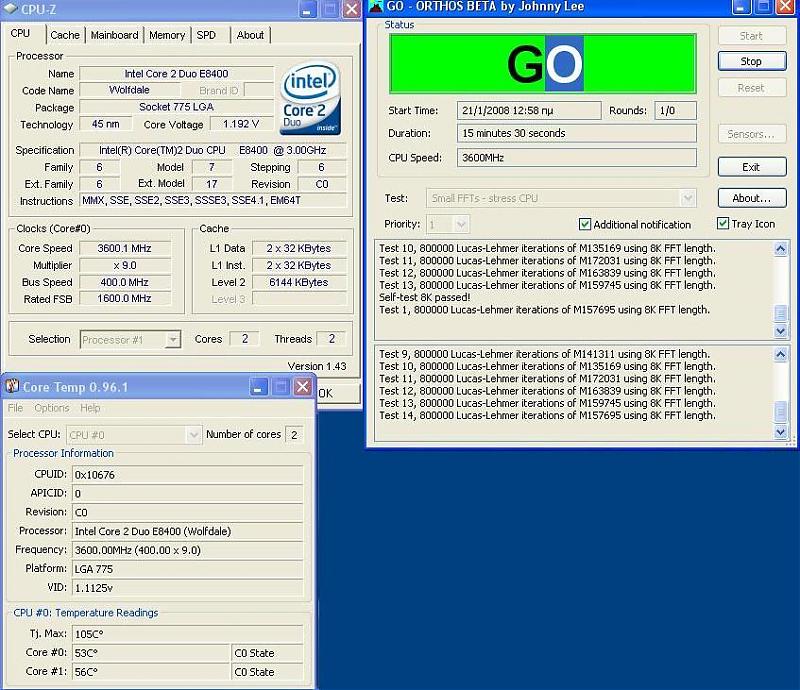
Task: Switch to the About tab in CPU-Z
Action: pos(250,35)
